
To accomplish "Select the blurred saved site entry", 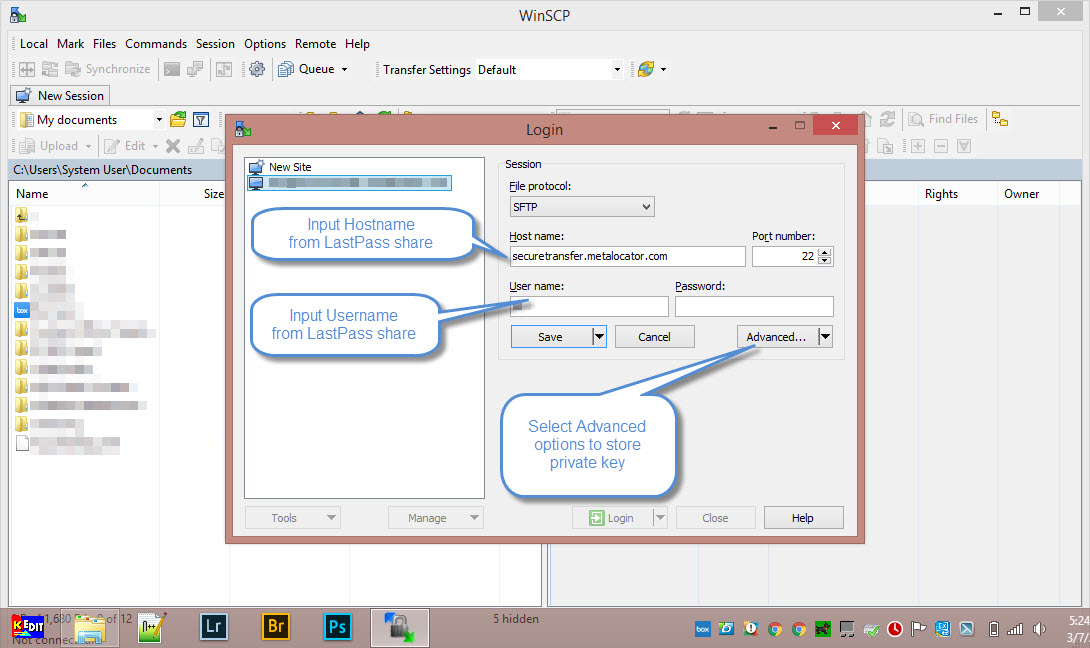I will (350, 183).
